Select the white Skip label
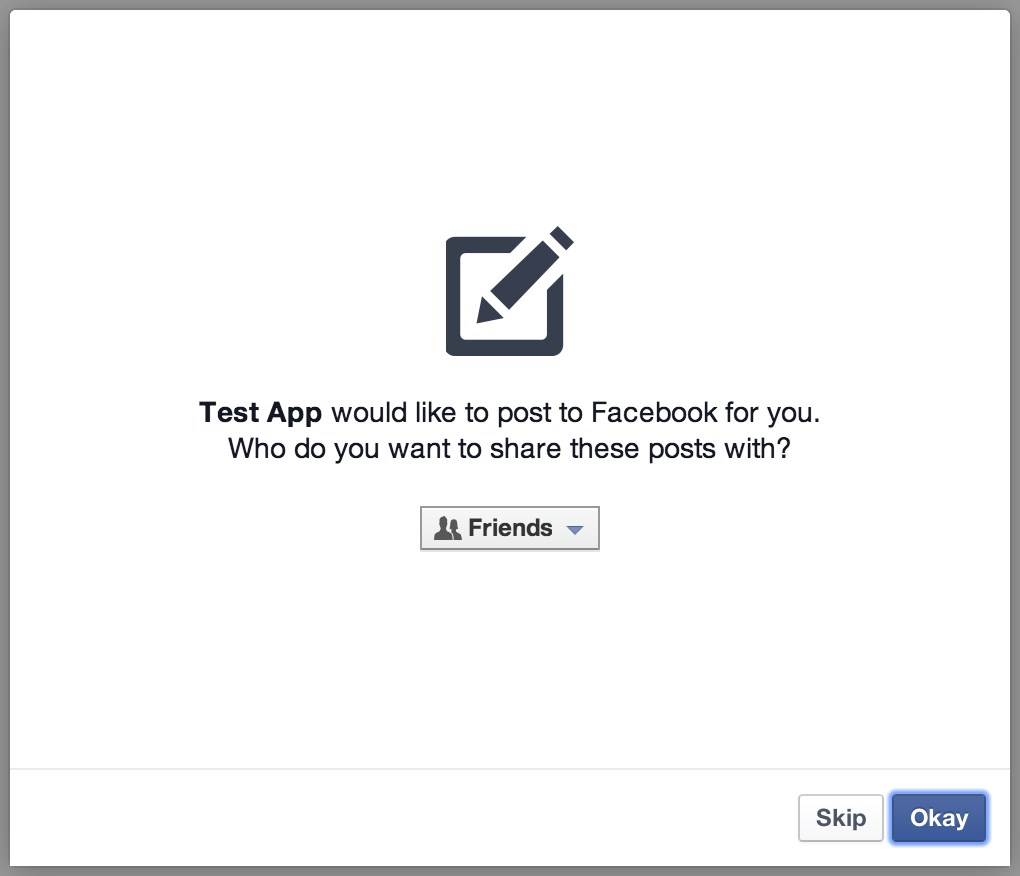Viewport: 1020px width, 876px height. (x=840, y=818)
